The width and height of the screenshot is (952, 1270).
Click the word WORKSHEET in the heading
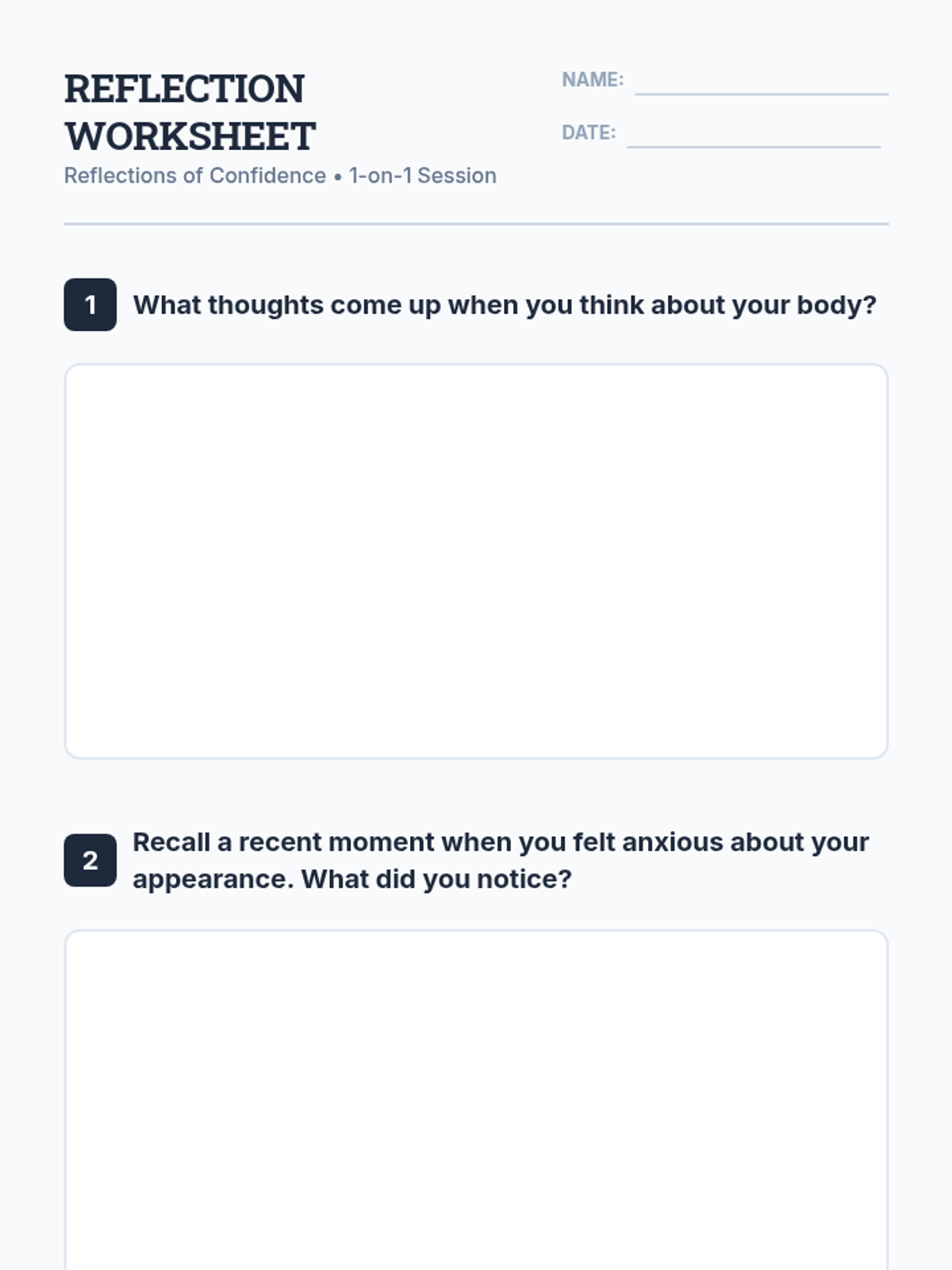point(190,136)
